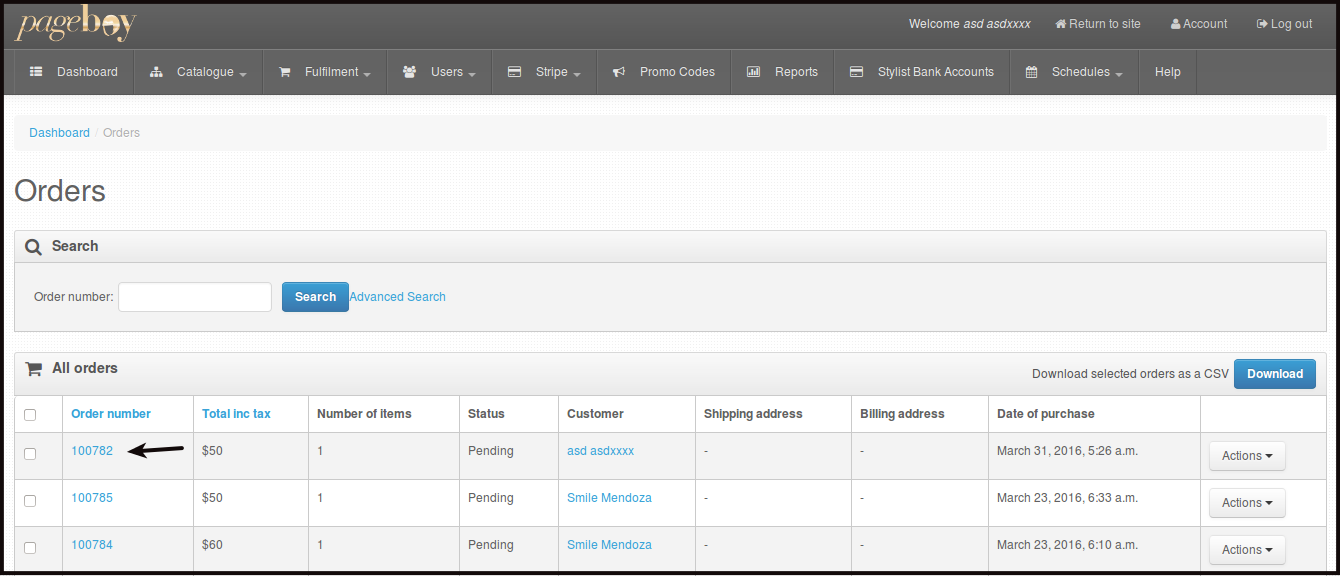Image resolution: width=1340 pixels, height=576 pixels.
Task: Click the Promo Codes megaphone icon
Action: [x=619, y=72]
